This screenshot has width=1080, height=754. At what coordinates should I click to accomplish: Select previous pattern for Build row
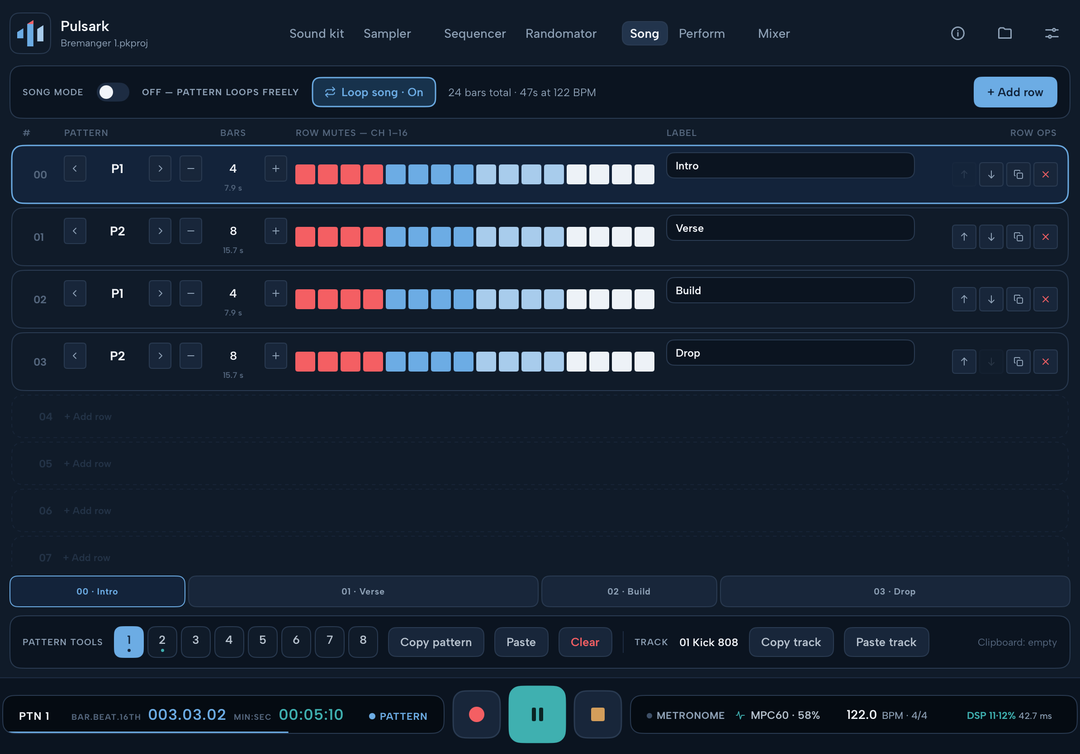coord(75,293)
